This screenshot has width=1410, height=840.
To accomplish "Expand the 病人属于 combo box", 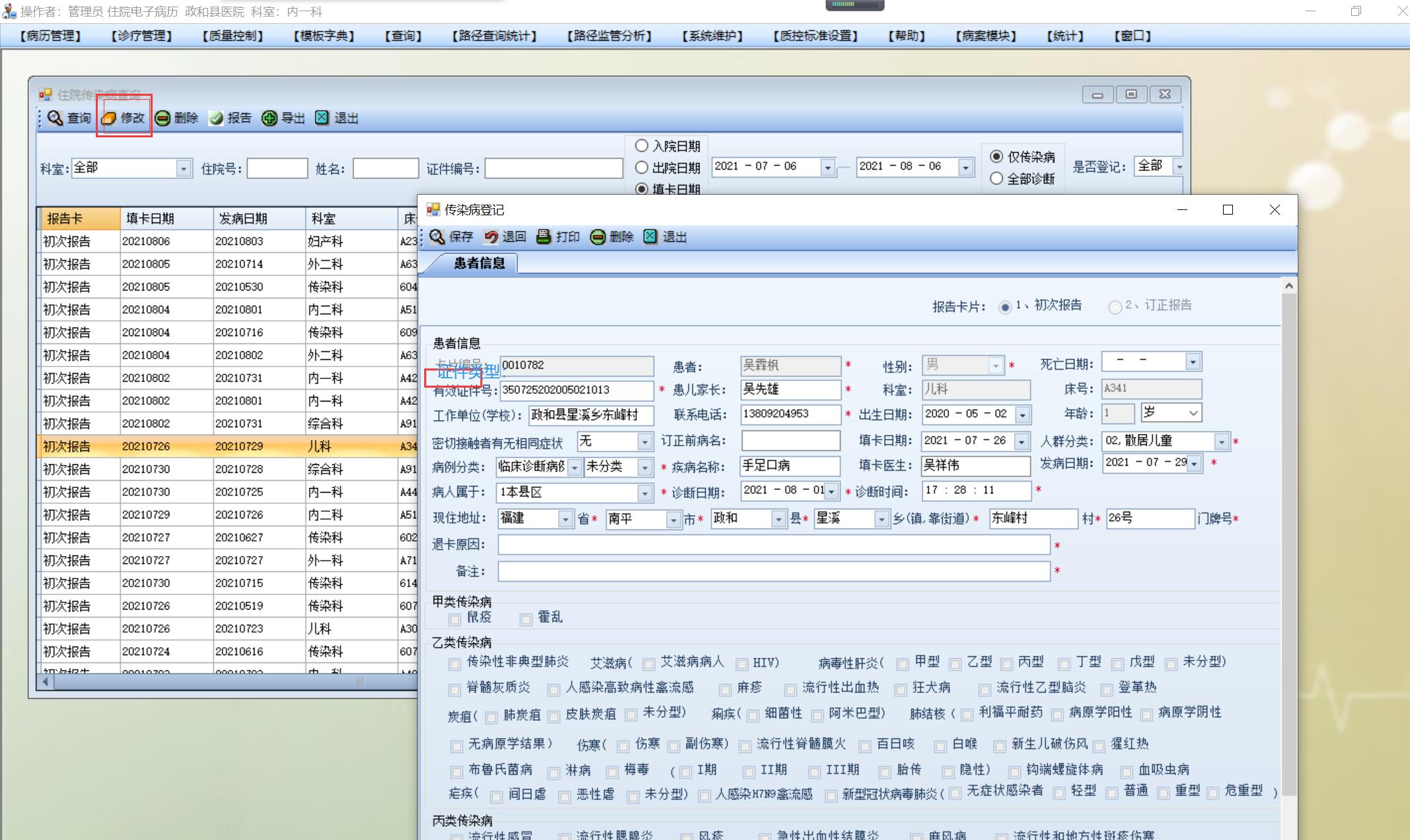I will click(x=644, y=493).
